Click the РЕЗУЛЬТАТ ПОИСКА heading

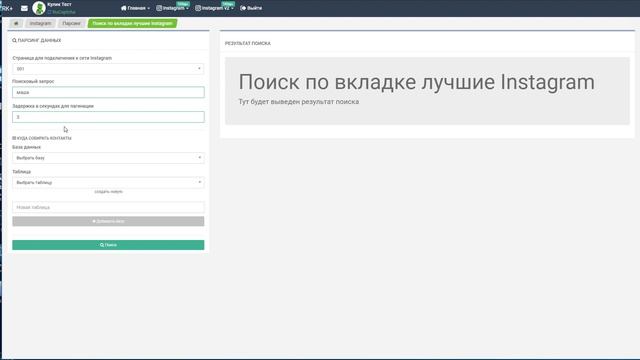point(248,43)
